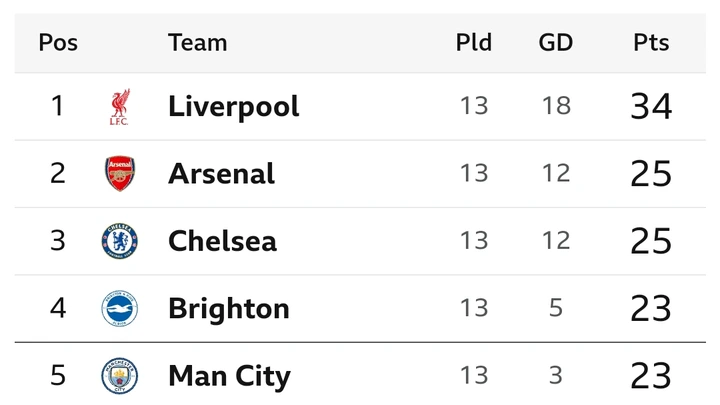Select the Man City team name
This screenshot has height=405, width=720.
coord(229,376)
